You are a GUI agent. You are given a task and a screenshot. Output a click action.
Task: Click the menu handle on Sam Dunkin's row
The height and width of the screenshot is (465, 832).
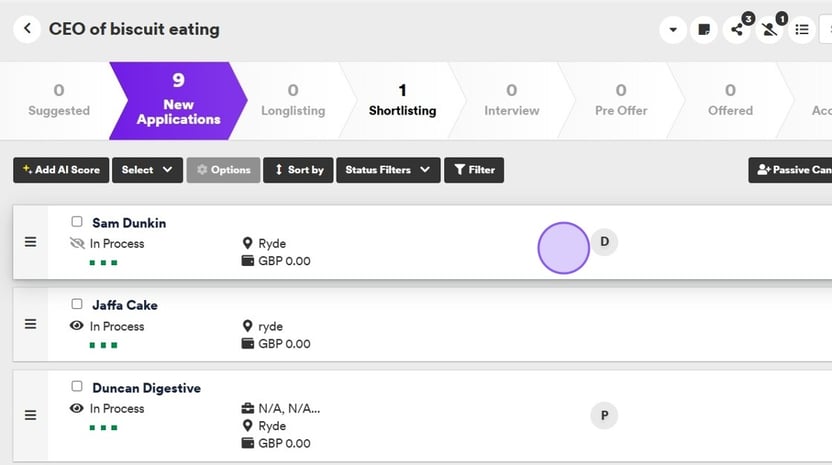point(30,242)
